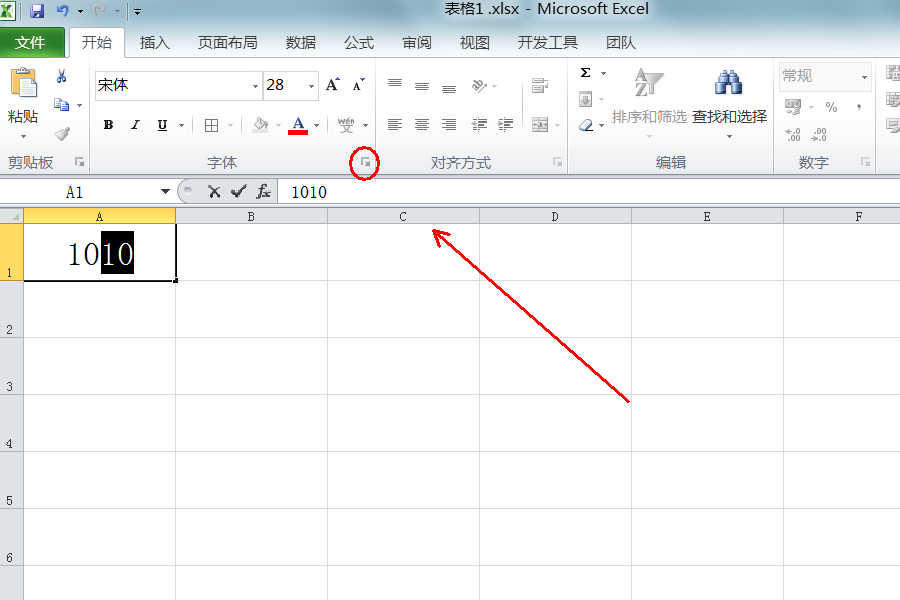
Task: Open the font color dropdown arrow
Action: pyautogui.click(x=316, y=125)
